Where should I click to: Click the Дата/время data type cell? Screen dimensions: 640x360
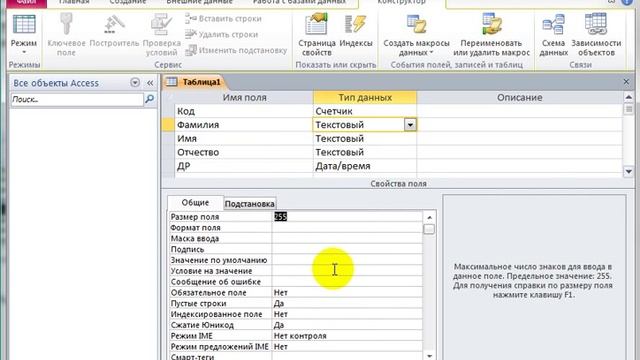(x=365, y=166)
